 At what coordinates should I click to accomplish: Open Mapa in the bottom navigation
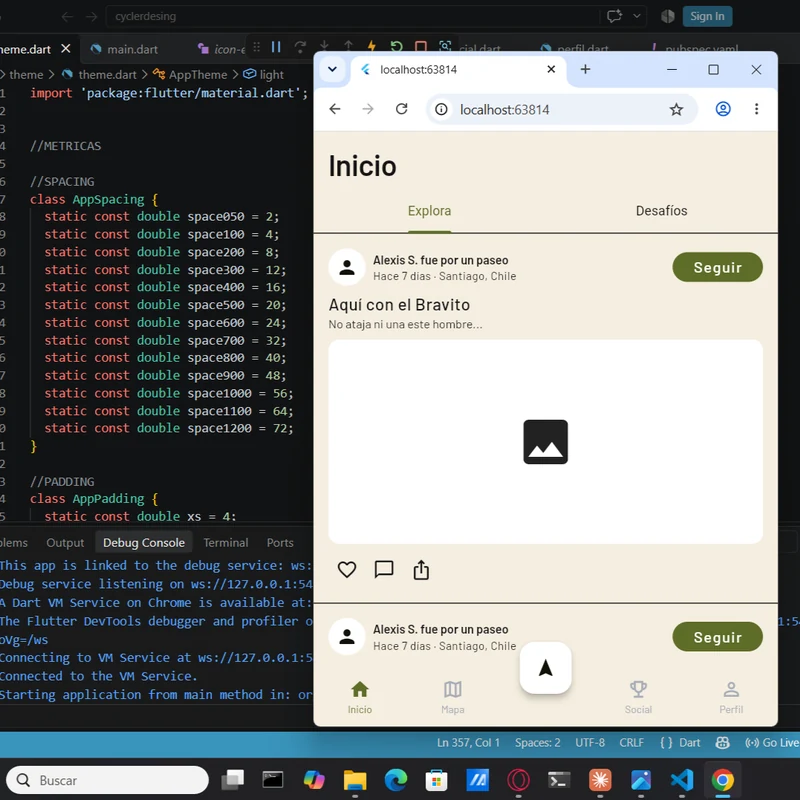(x=453, y=697)
